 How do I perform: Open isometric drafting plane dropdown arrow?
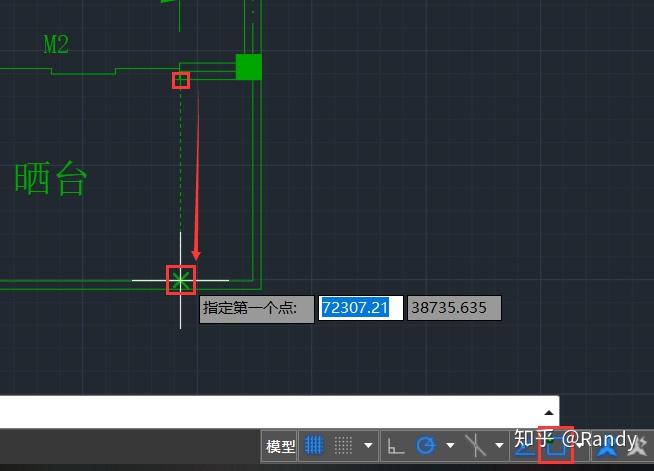(x=499, y=446)
